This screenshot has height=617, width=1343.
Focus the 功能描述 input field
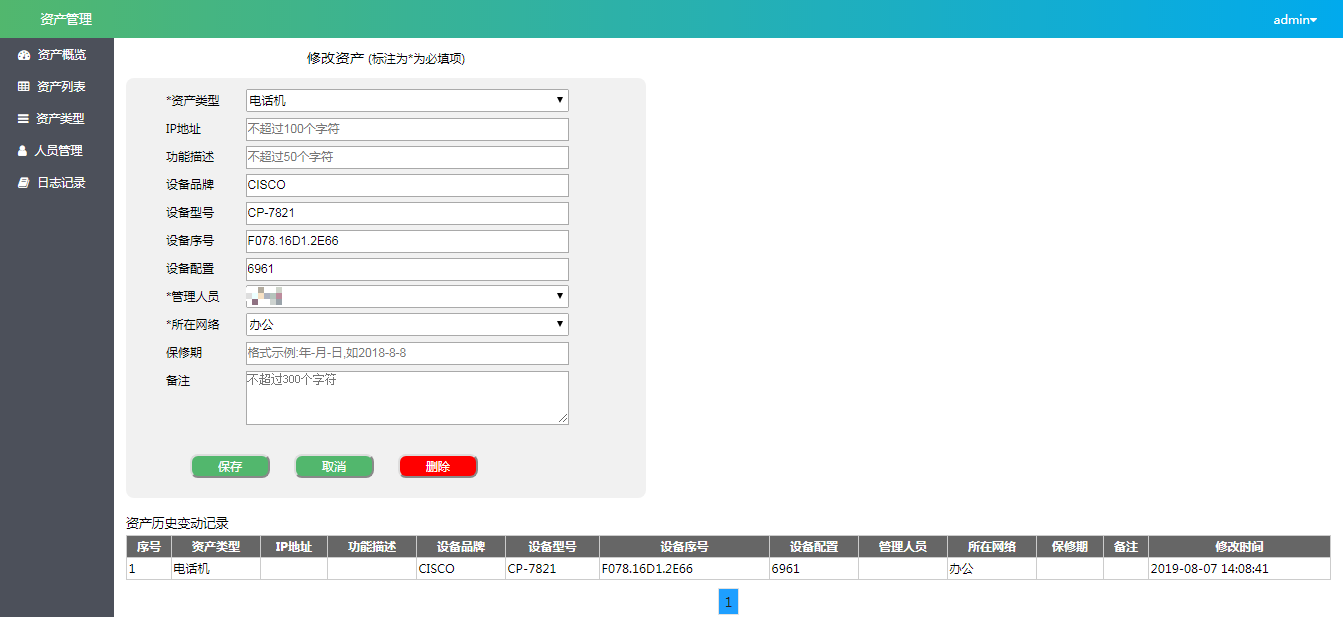pyautogui.click(x=407, y=157)
